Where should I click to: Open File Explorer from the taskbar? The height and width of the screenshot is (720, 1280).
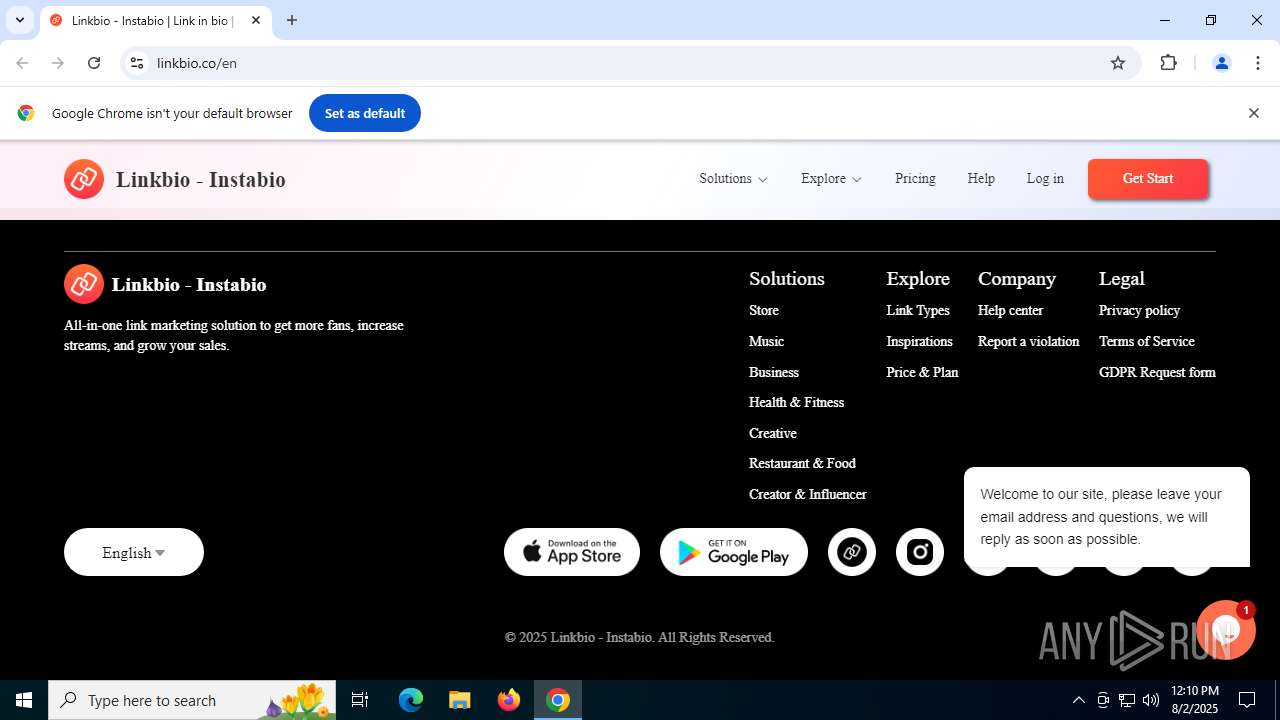[459, 700]
